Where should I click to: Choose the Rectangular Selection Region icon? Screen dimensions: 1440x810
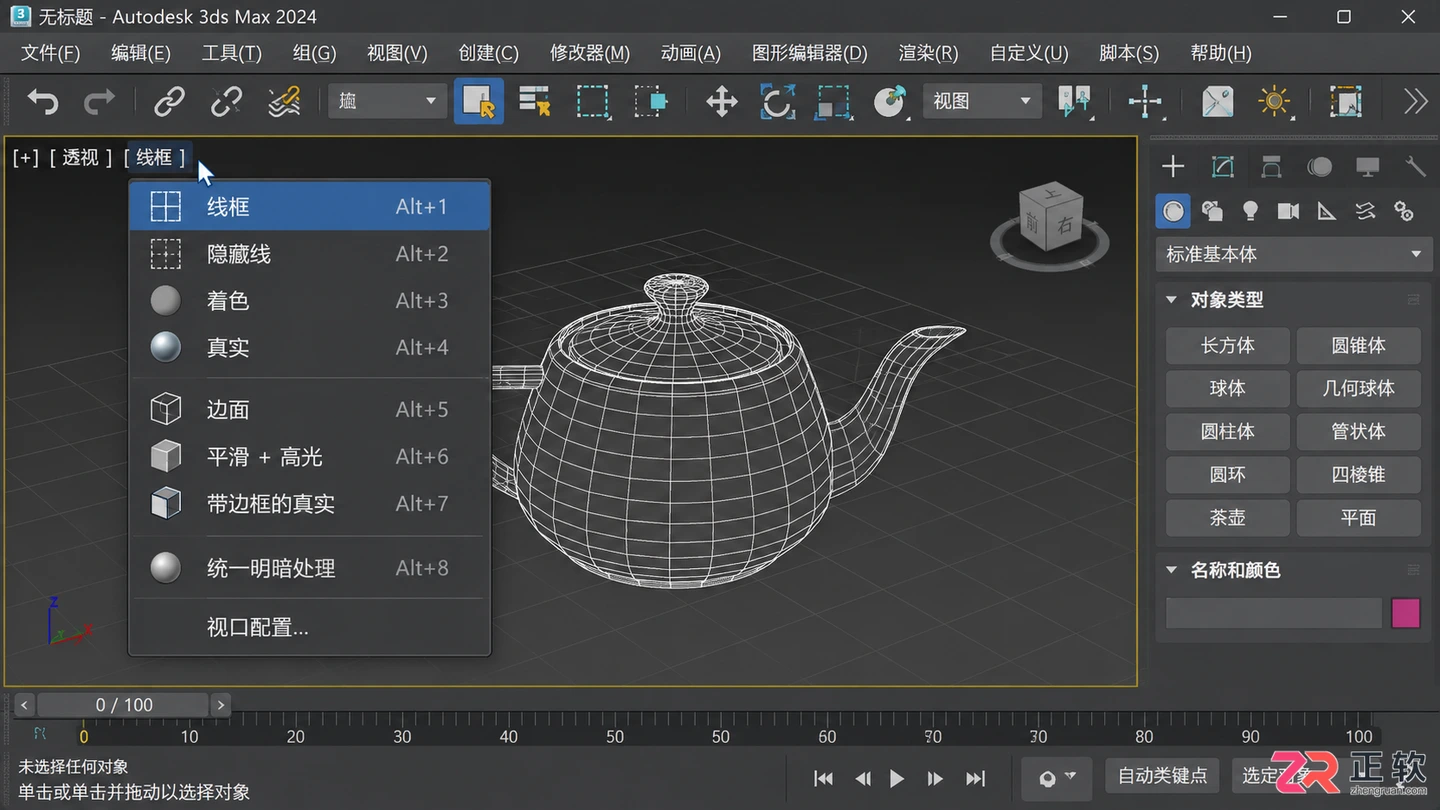pyautogui.click(x=593, y=101)
